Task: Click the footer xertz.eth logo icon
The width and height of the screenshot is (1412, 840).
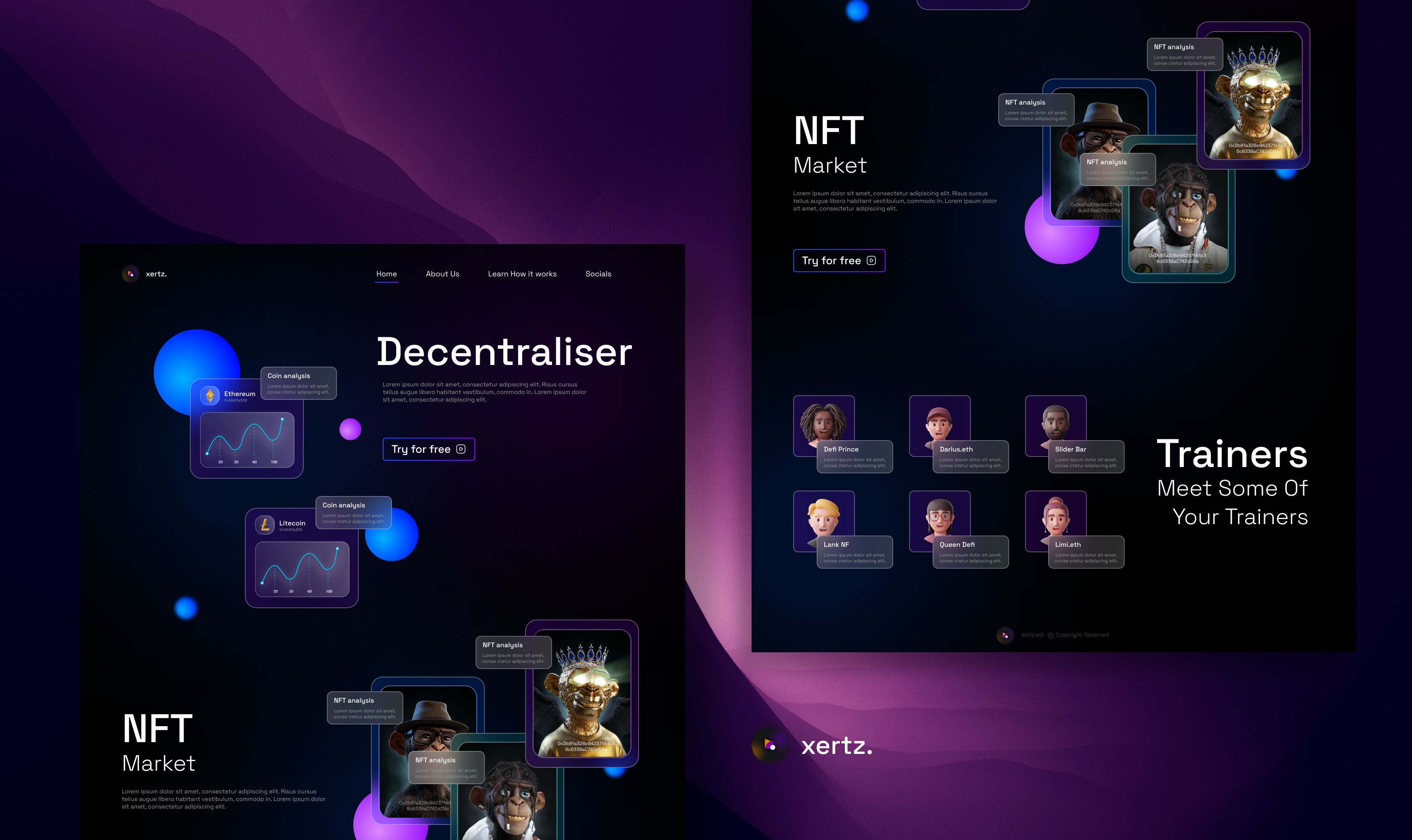Action: pos(1005,635)
